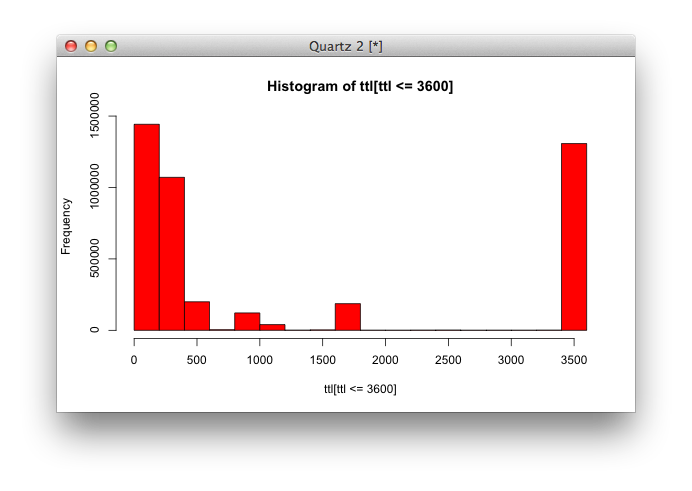Click the 'Histogram of ttl[ttl <= 3600]' chart title
Screen dimensions: 692x491
[x=360, y=86]
